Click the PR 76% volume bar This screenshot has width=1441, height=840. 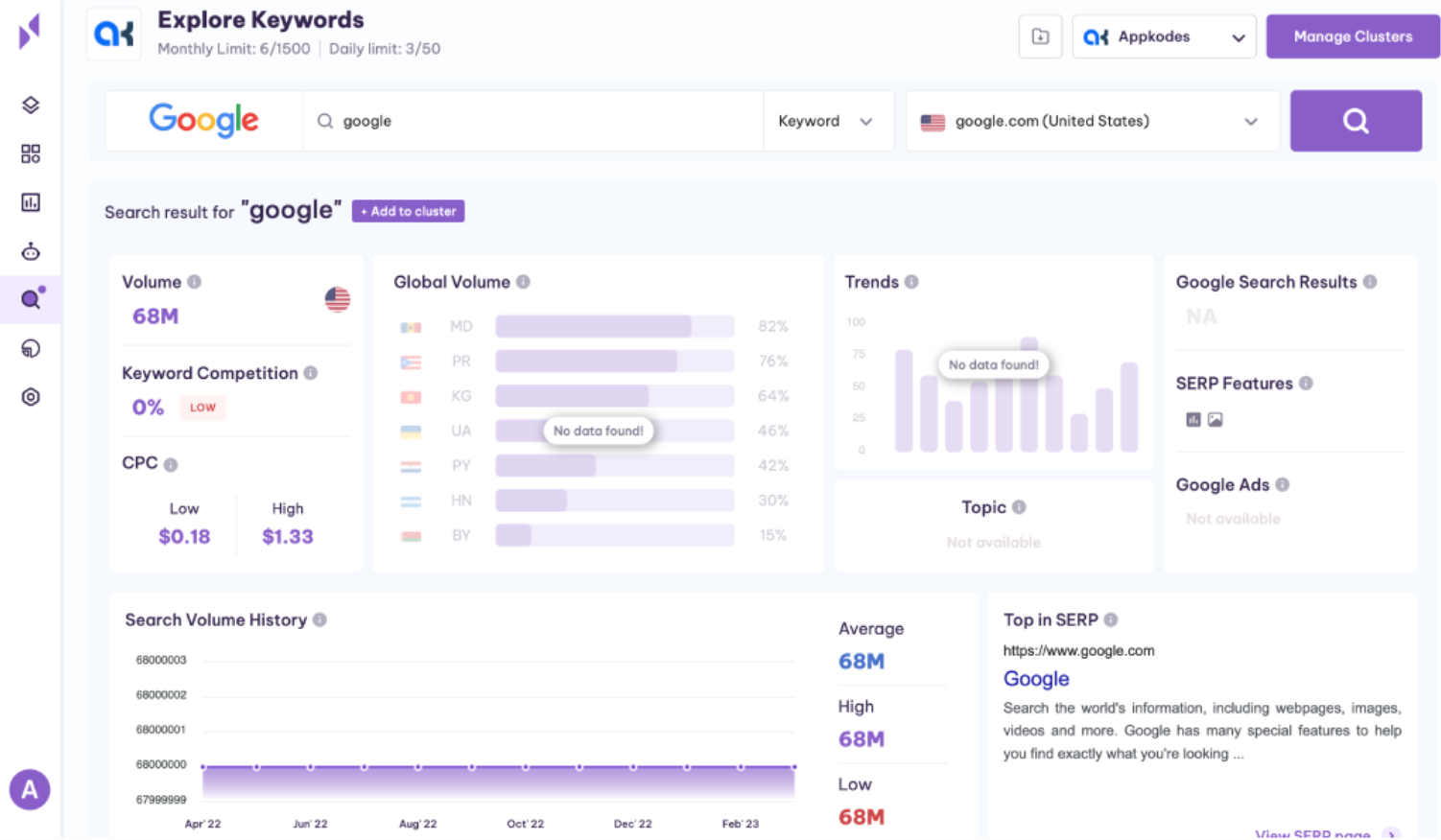pos(615,362)
